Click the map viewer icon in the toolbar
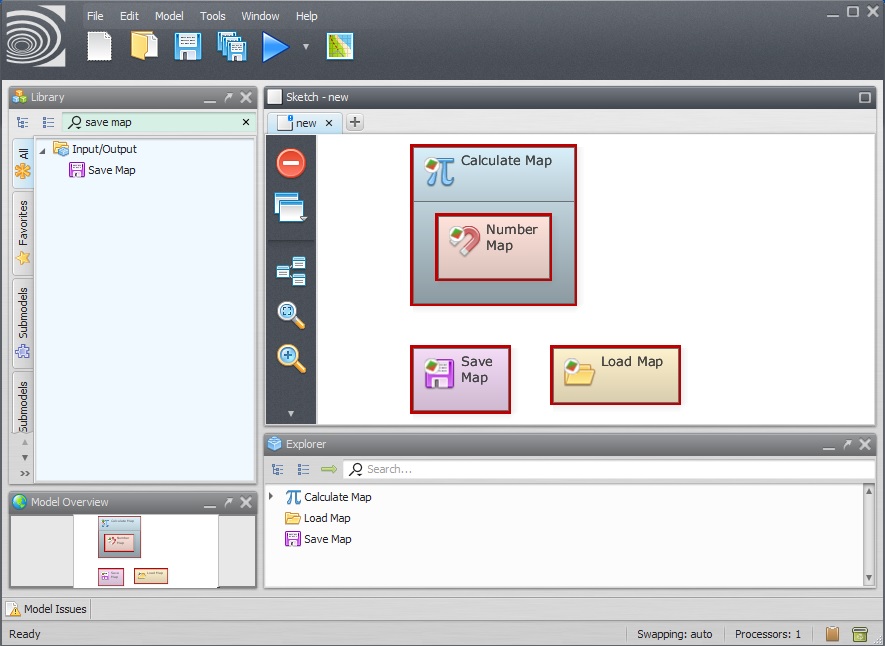Viewport: 885px width, 646px height. tap(340, 46)
